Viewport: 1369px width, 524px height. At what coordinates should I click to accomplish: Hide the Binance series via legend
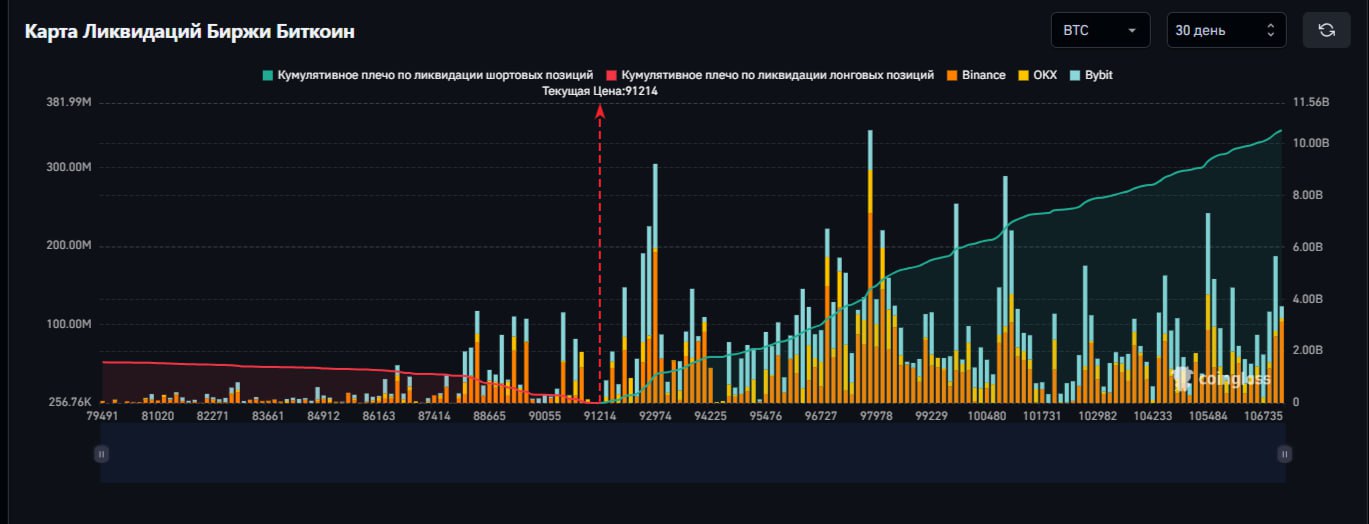975,75
